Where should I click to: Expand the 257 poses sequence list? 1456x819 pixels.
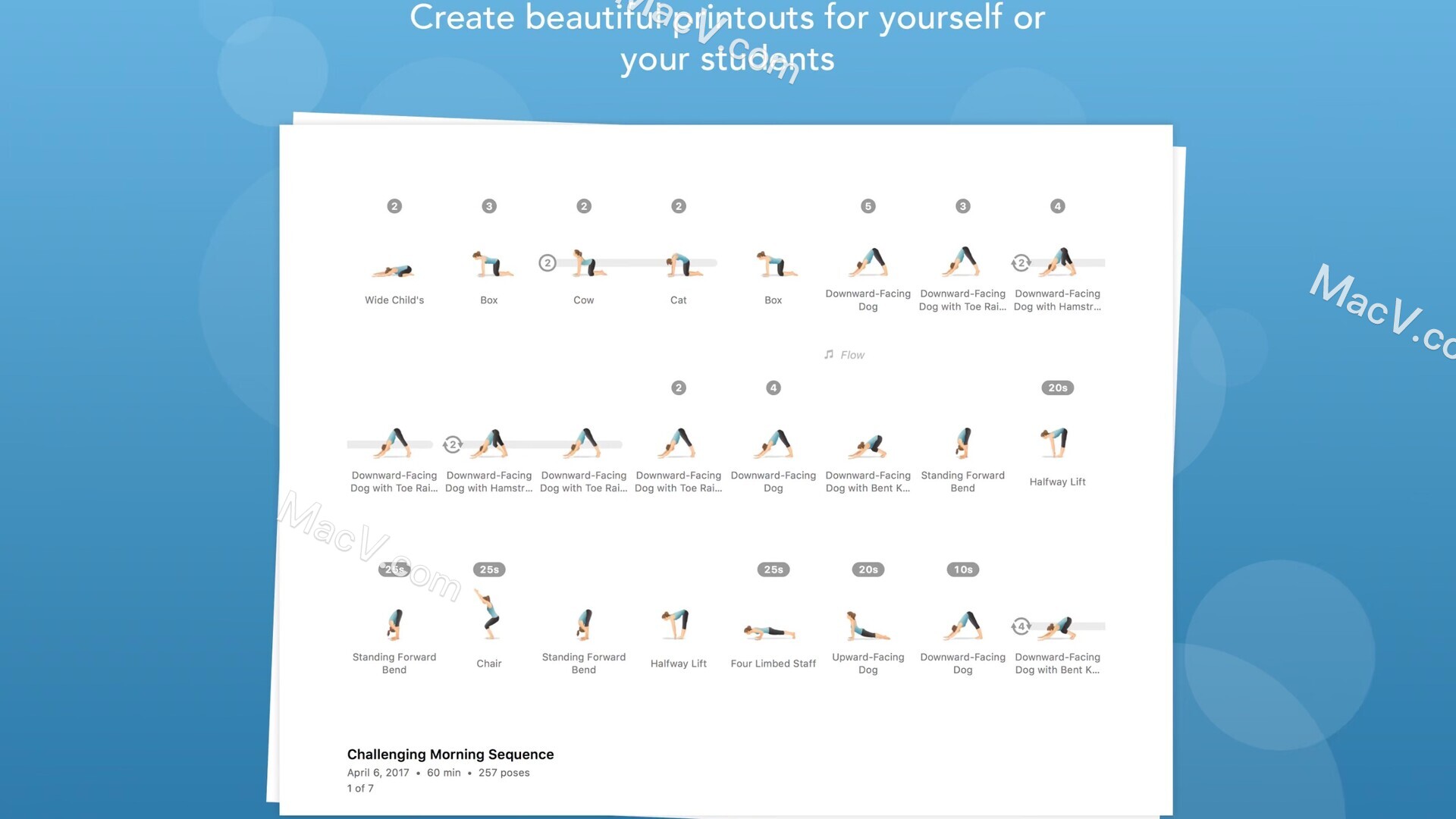(504, 772)
